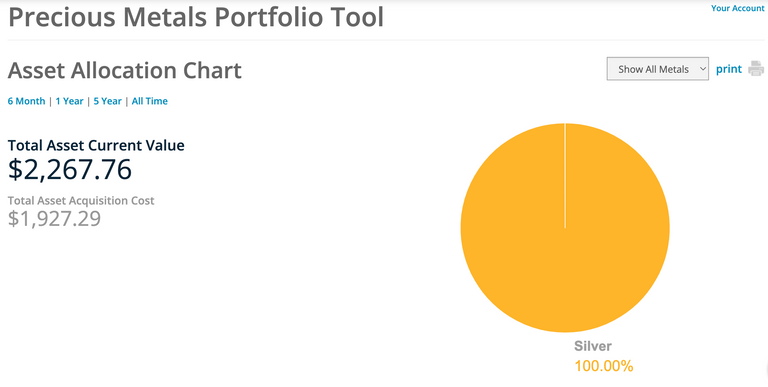Click the Total Asset Acquisition Cost label
The height and width of the screenshot is (387, 768).
tap(81, 200)
